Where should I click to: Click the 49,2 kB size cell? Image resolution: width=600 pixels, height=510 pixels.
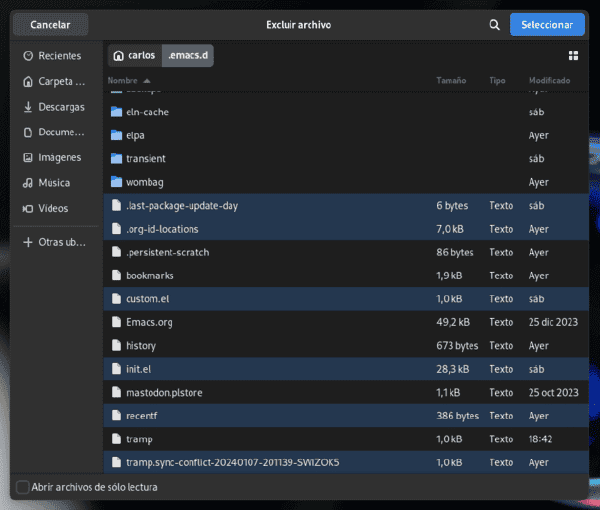coord(453,322)
